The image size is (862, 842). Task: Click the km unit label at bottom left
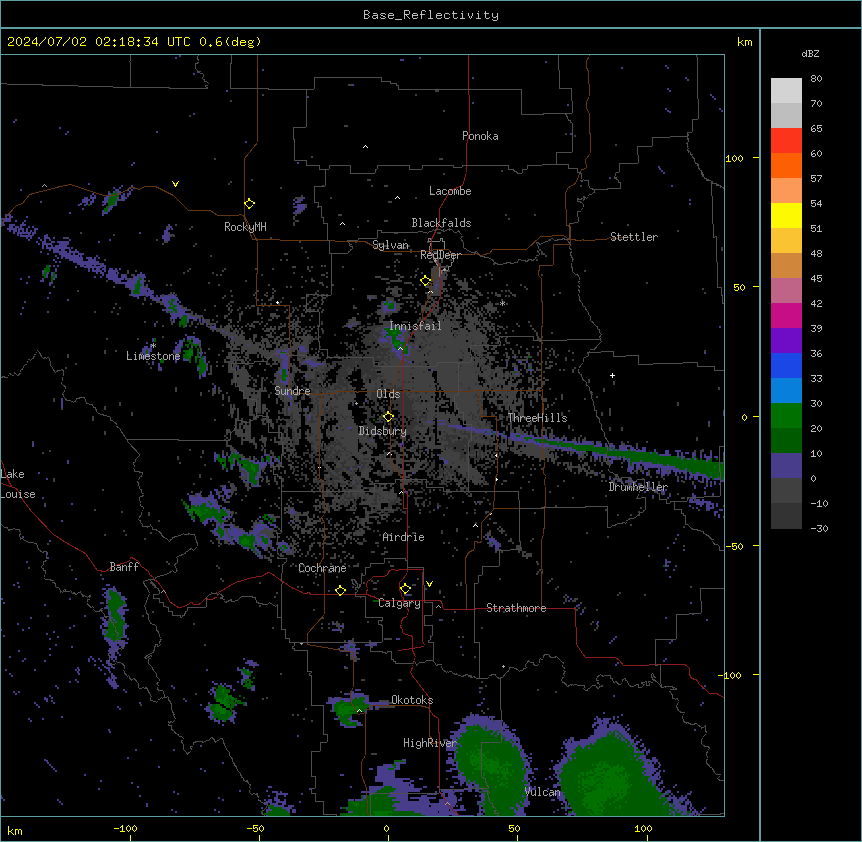click(x=14, y=830)
